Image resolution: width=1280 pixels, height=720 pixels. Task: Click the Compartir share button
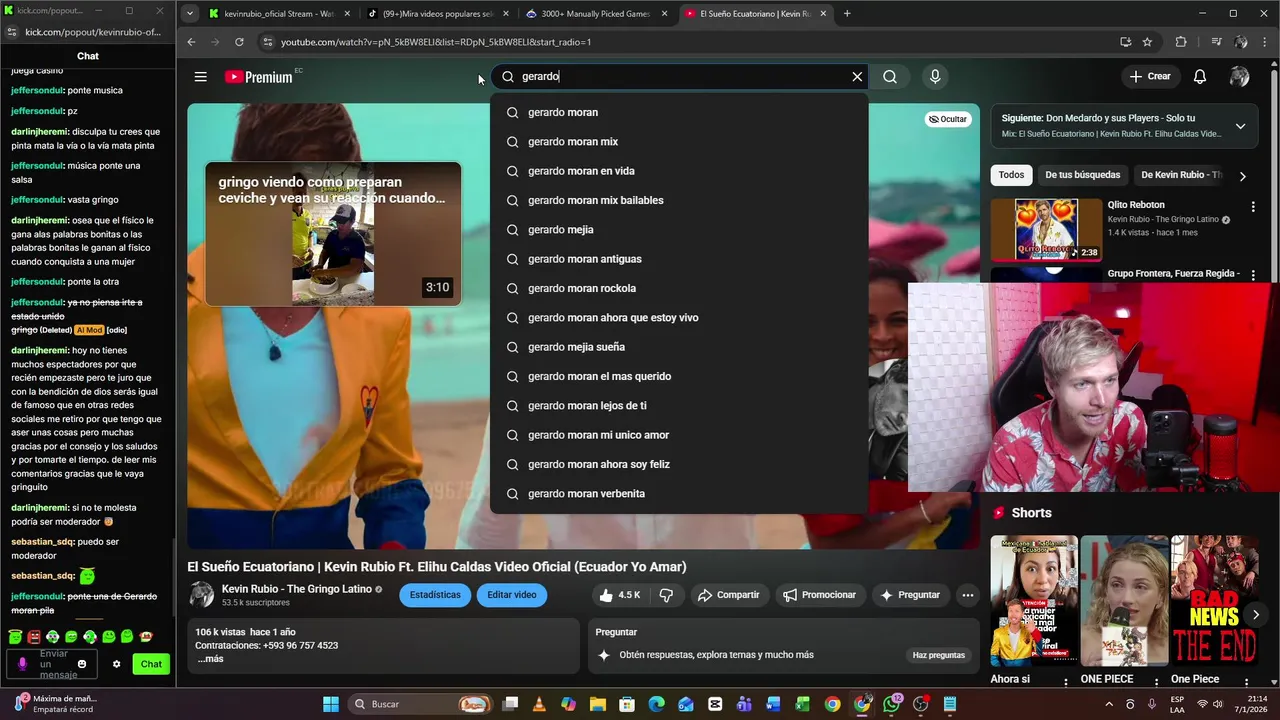click(729, 595)
